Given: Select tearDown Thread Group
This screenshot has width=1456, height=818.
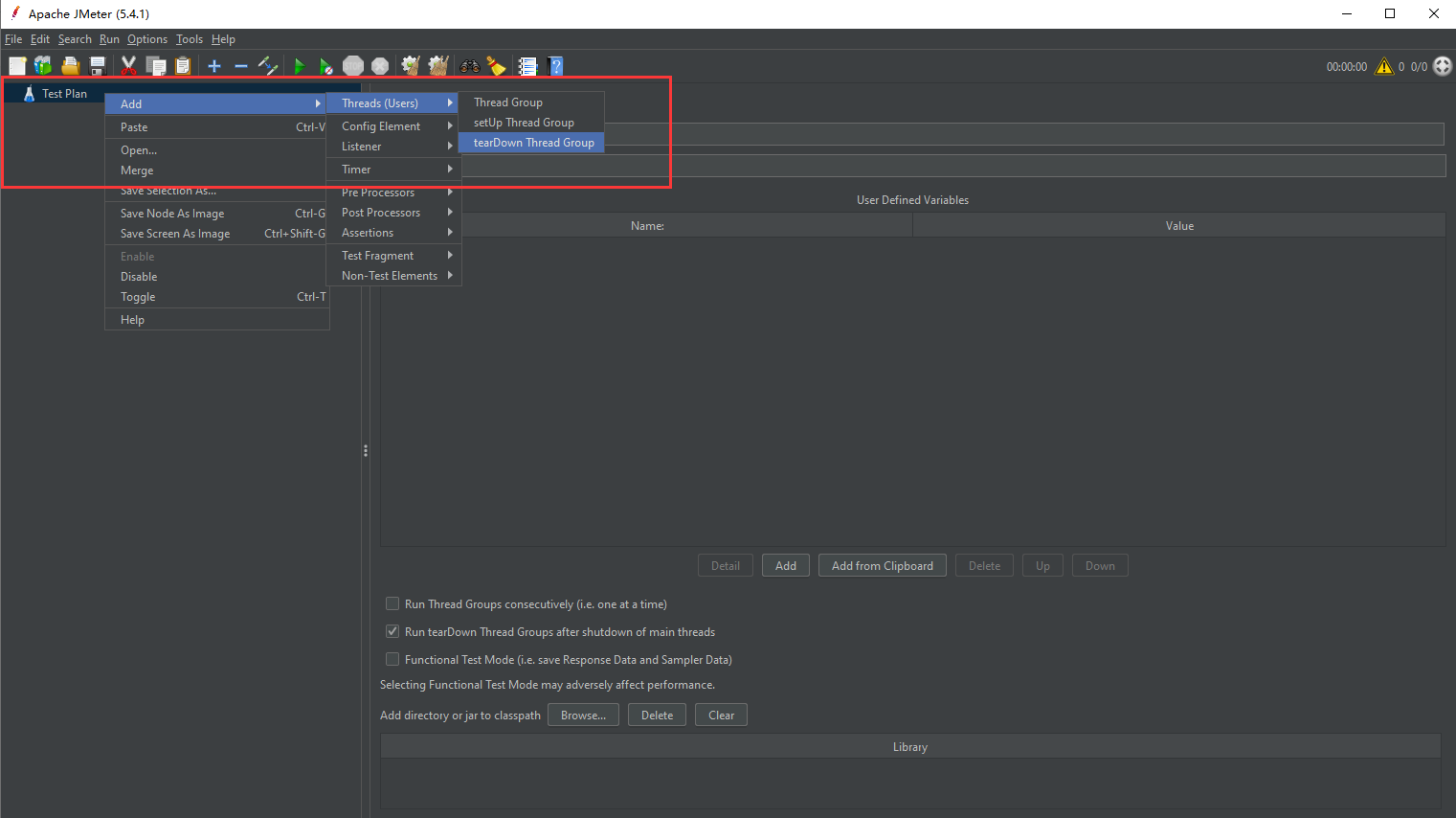Looking at the screenshot, I should pyautogui.click(x=531, y=142).
